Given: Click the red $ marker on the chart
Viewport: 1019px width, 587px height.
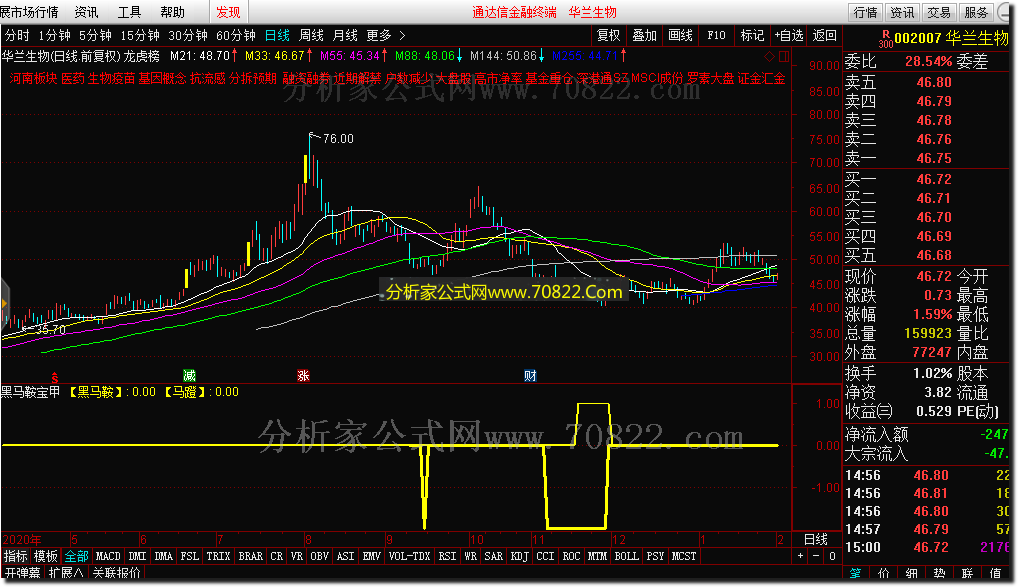Looking at the screenshot, I should point(55,377).
